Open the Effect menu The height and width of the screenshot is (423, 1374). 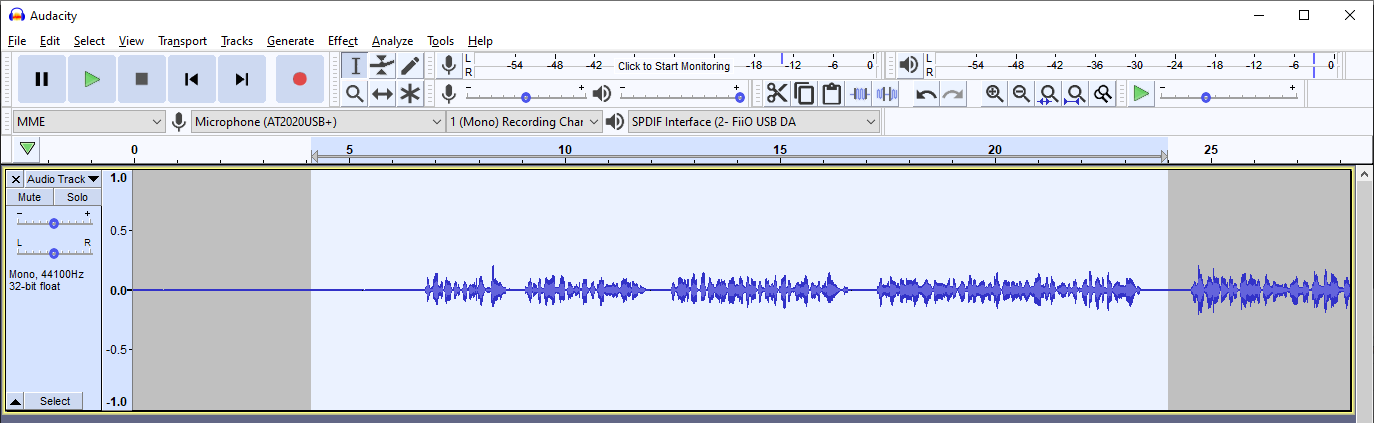click(x=343, y=41)
